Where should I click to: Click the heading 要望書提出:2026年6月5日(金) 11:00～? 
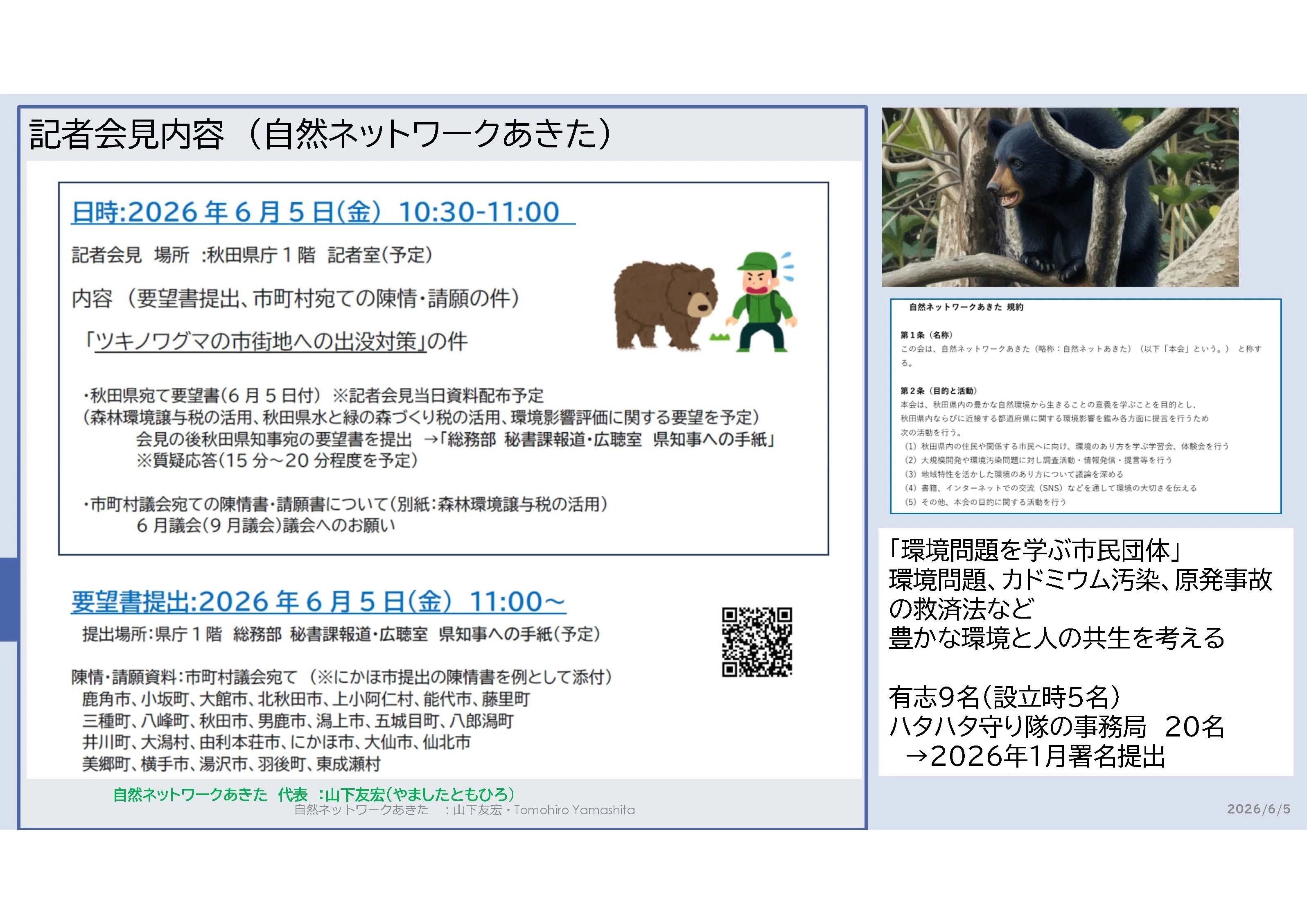click(318, 602)
